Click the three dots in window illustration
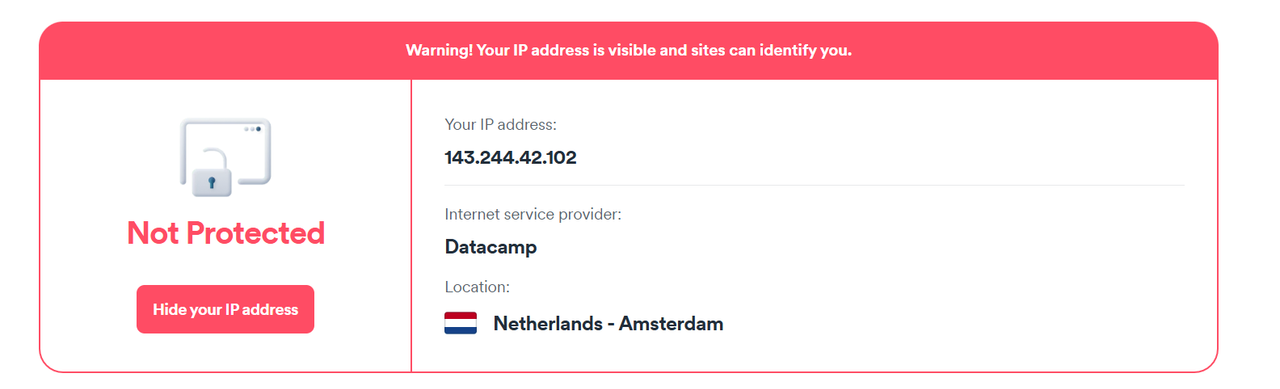This screenshot has height=389, width=1280. click(253, 129)
